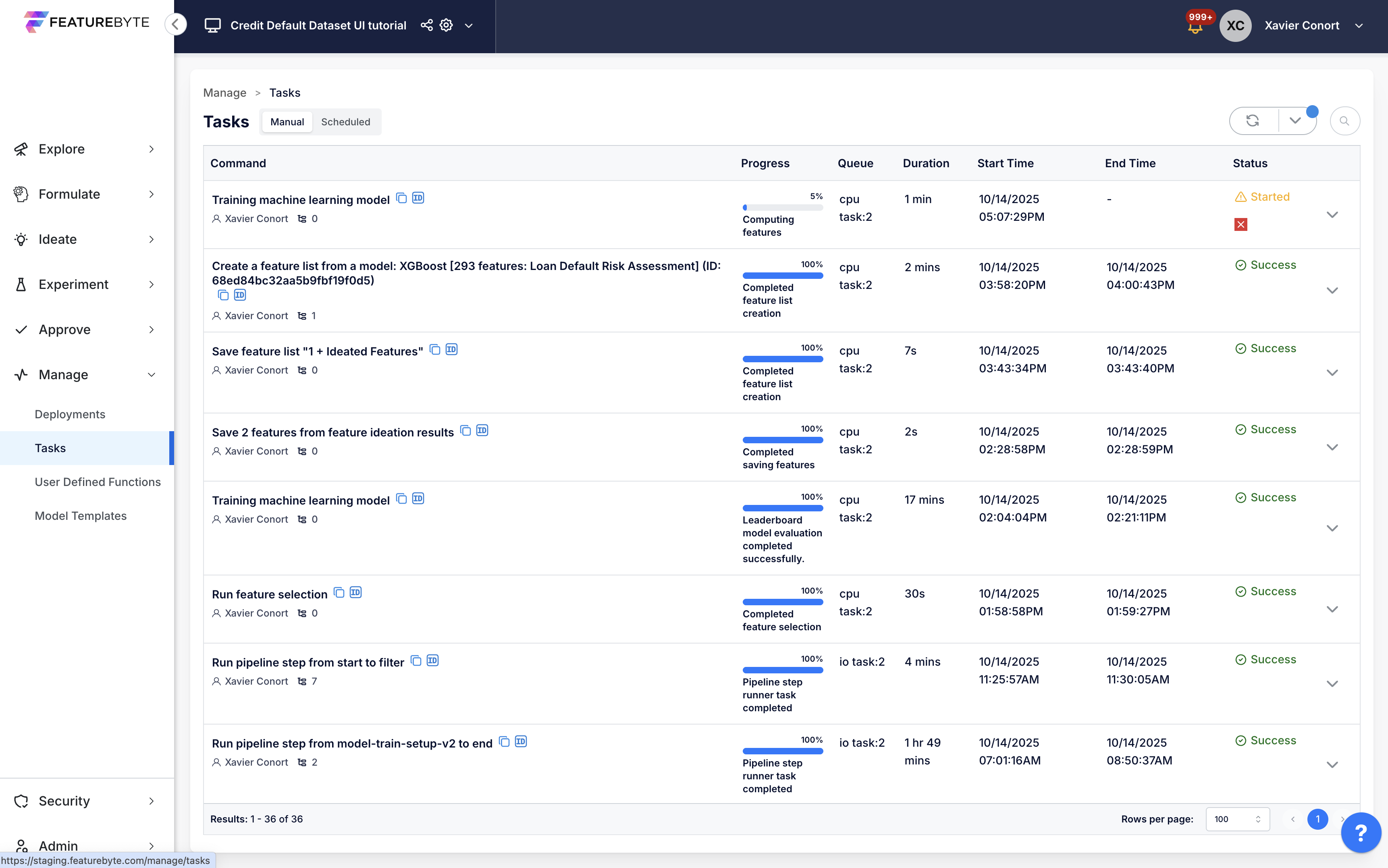Go to User Defined Functions

tap(98, 482)
